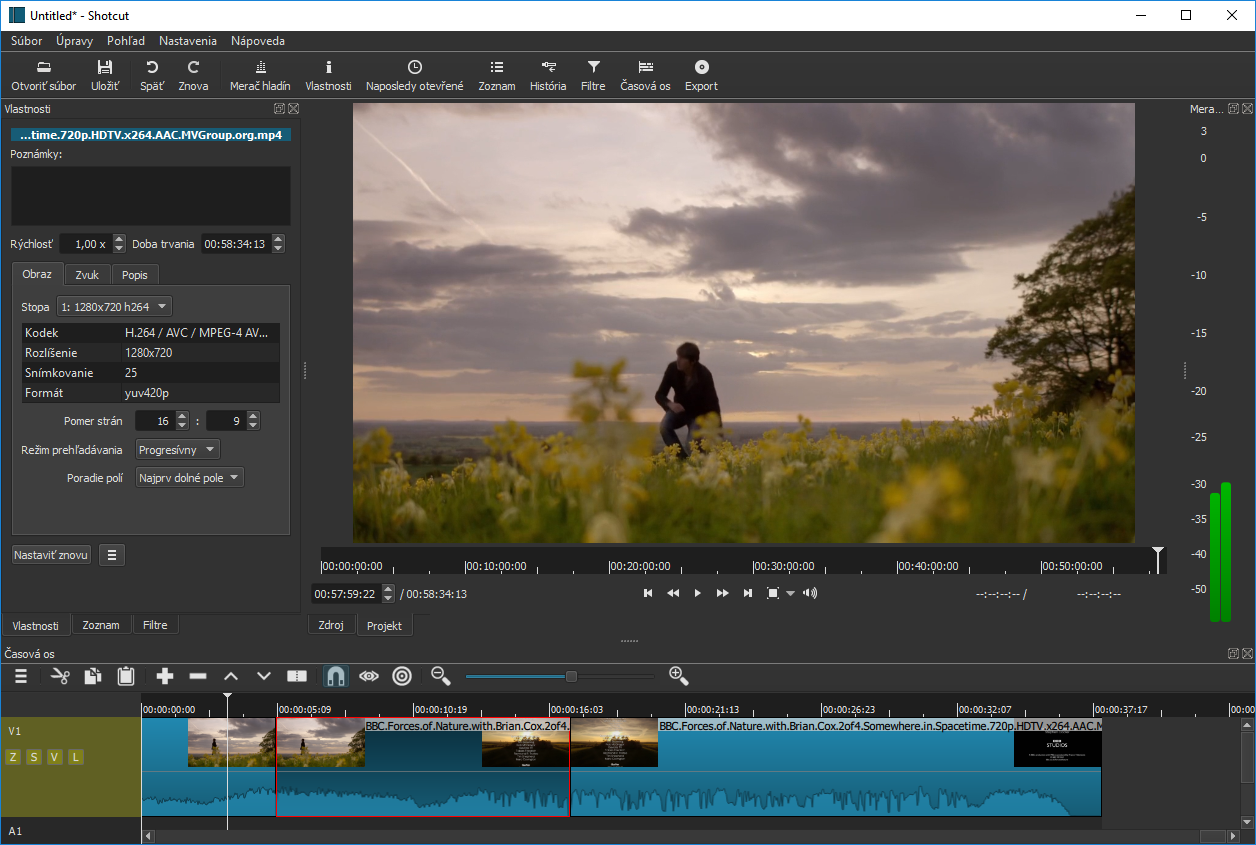Open the Merač hladín audio meter
The height and width of the screenshot is (845, 1256).
pos(260,75)
